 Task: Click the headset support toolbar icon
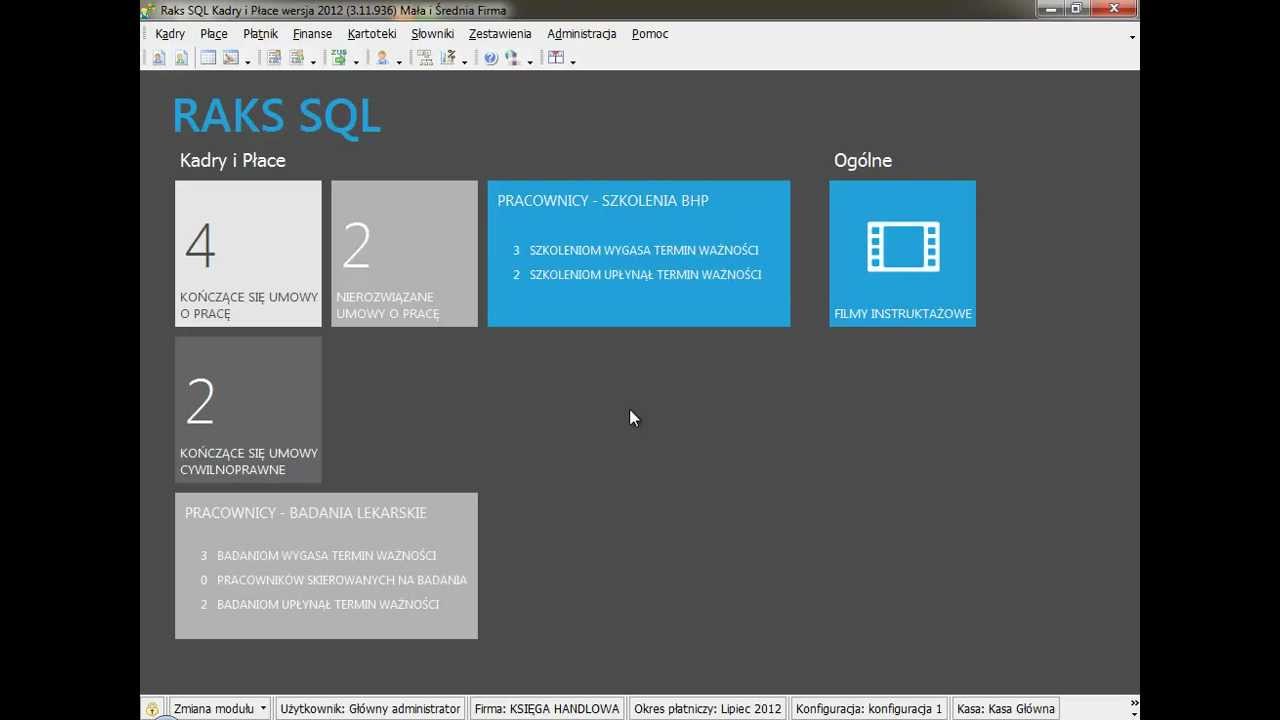coord(514,58)
